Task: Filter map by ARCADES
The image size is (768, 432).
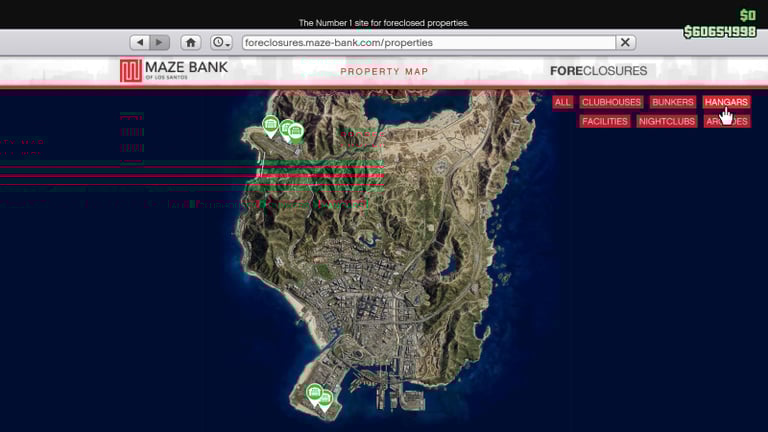Action: [727, 121]
